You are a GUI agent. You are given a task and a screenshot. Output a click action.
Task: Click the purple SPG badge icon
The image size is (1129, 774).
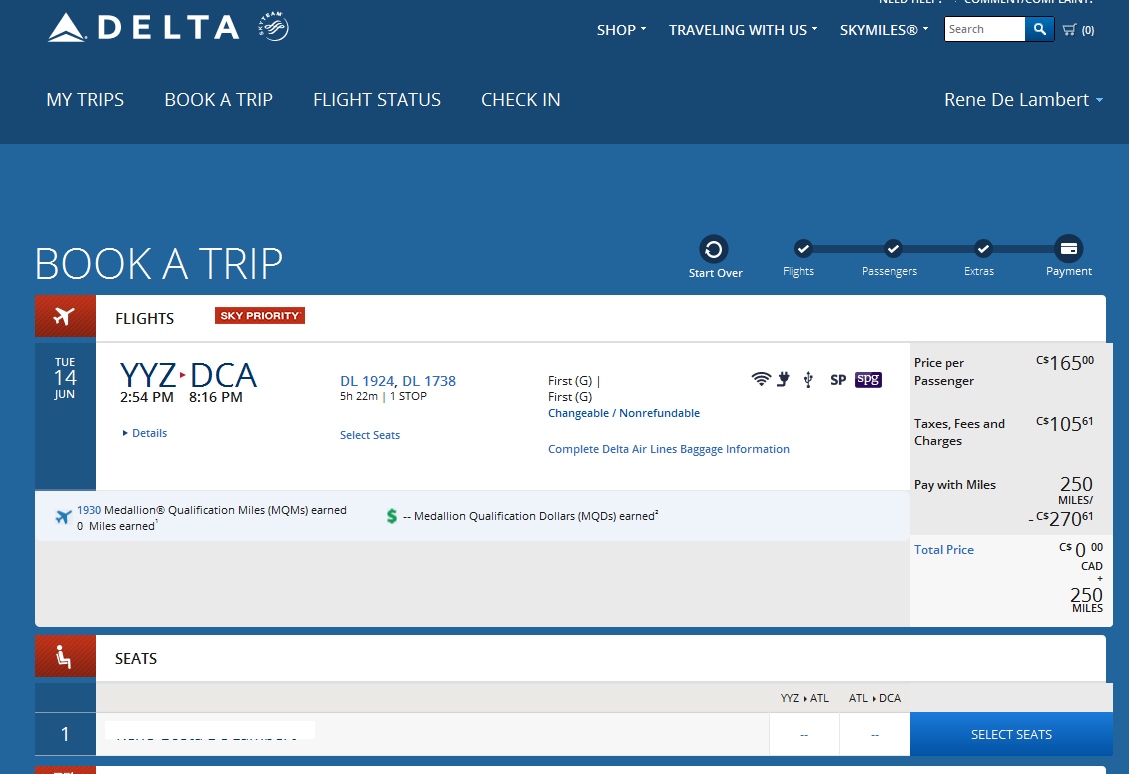point(868,379)
